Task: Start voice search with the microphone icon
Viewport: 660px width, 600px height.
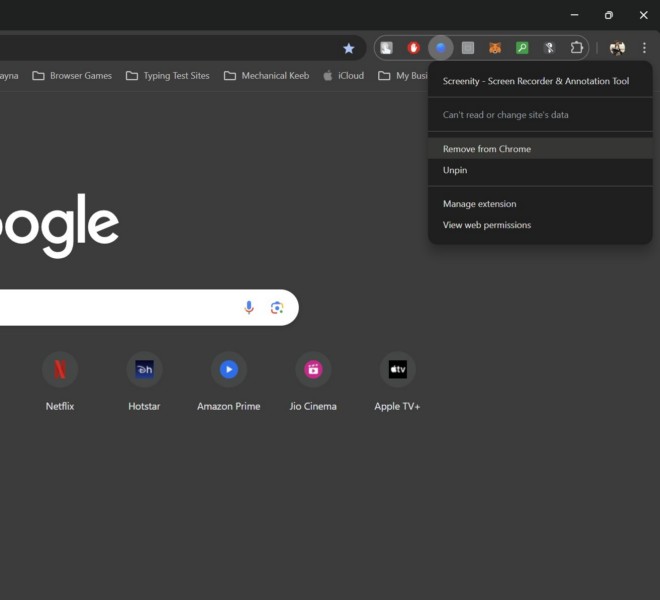Action: point(249,307)
